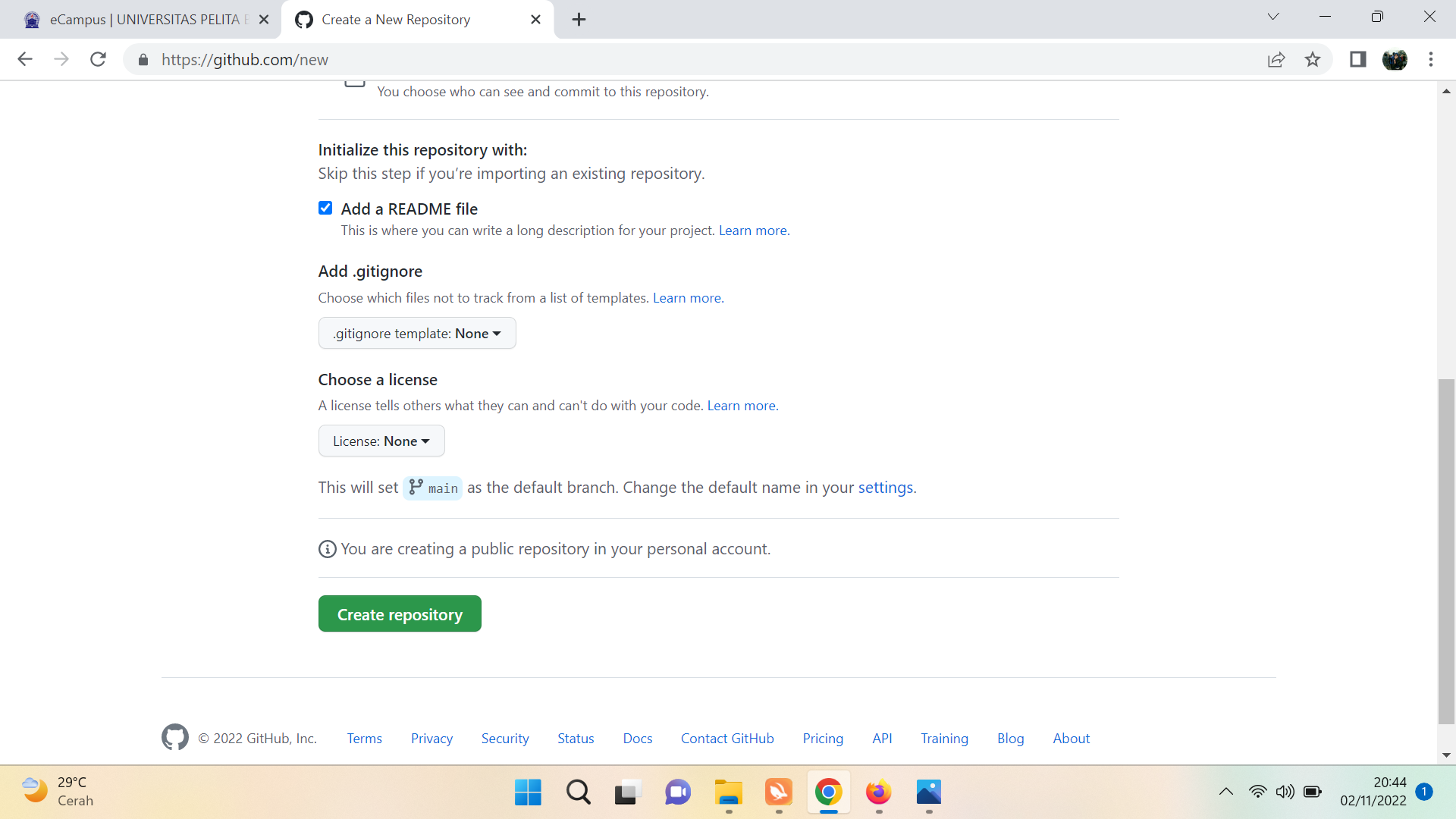Click the scrollbar down arrow

click(1446, 755)
